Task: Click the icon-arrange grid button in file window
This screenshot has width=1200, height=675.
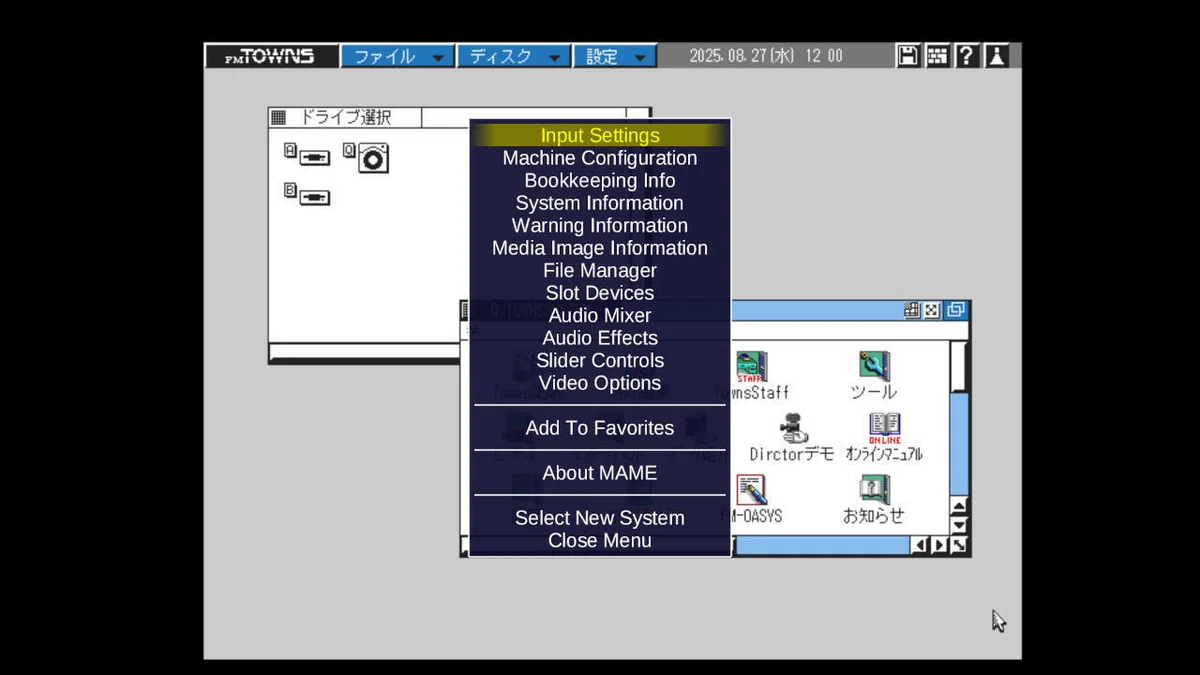Action: click(912, 310)
